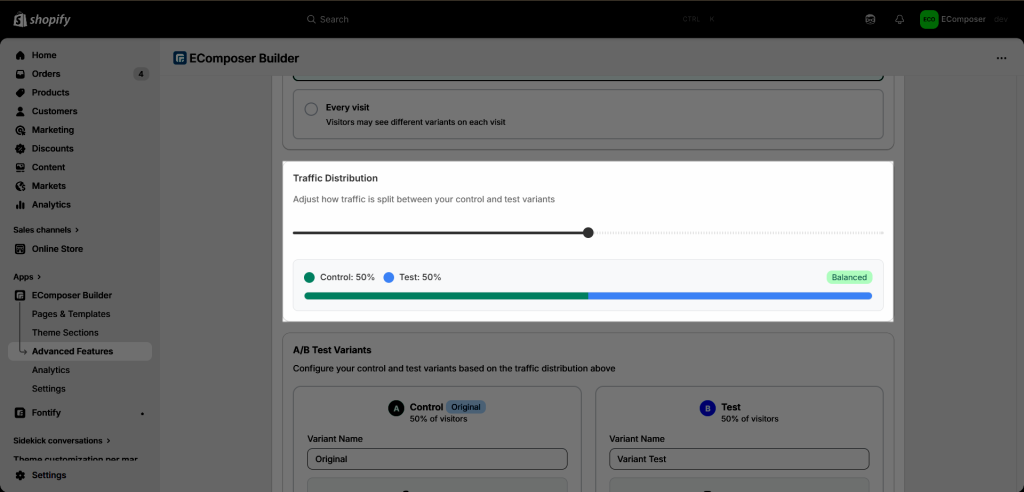Open the notifications bell icon

pyautogui.click(x=899, y=20)
